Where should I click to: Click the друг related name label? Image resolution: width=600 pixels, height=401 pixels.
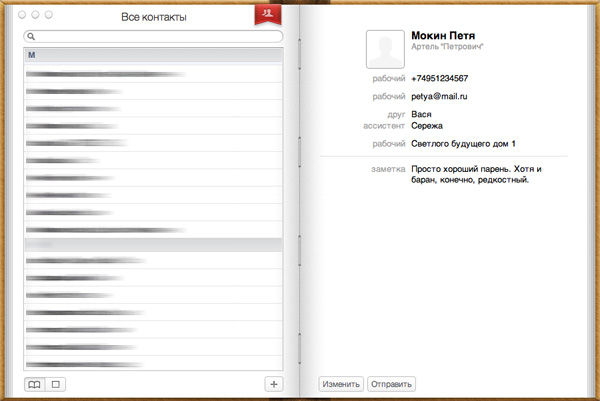(394, 115)
